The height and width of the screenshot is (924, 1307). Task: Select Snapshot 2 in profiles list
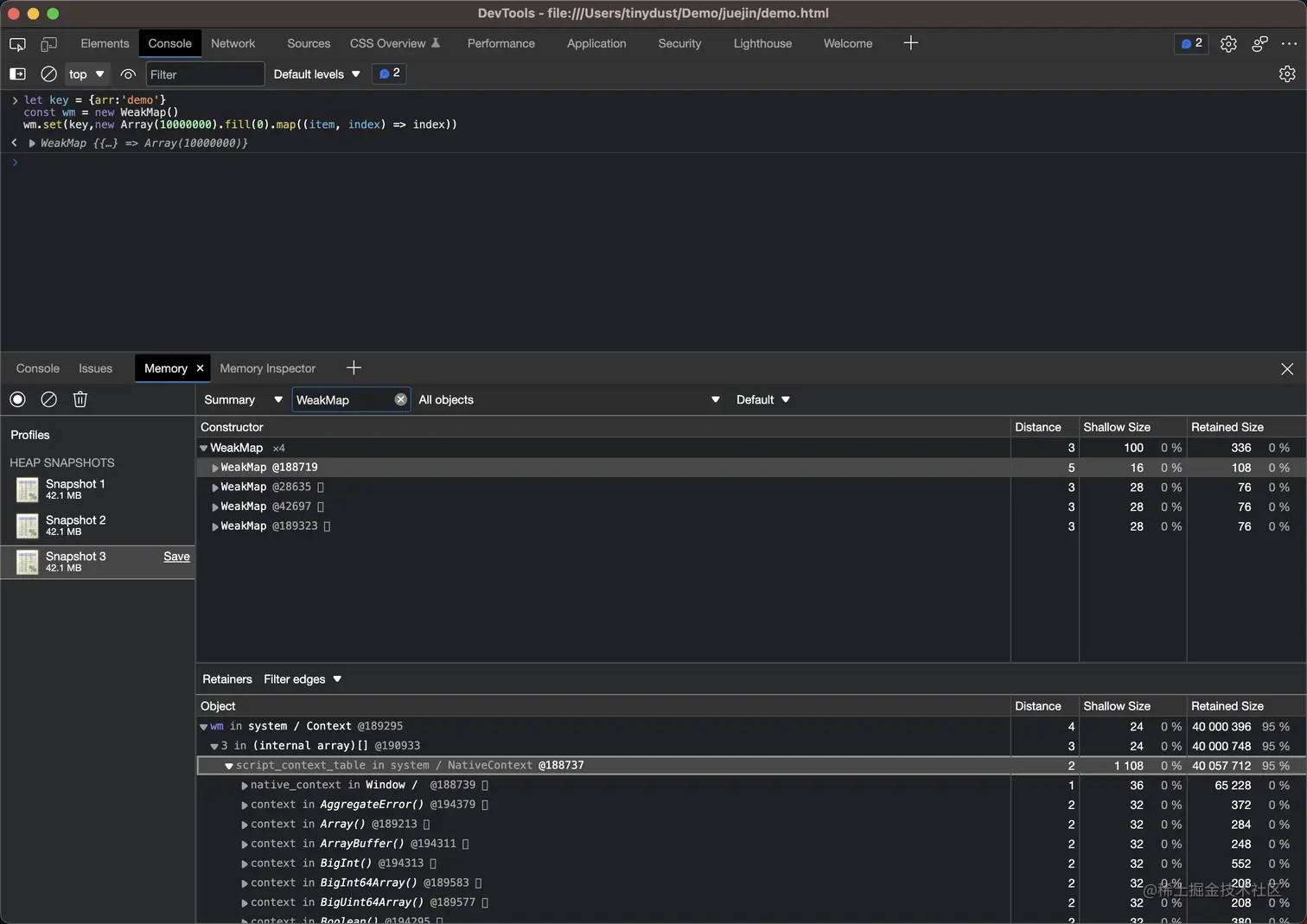coord(98,526)
